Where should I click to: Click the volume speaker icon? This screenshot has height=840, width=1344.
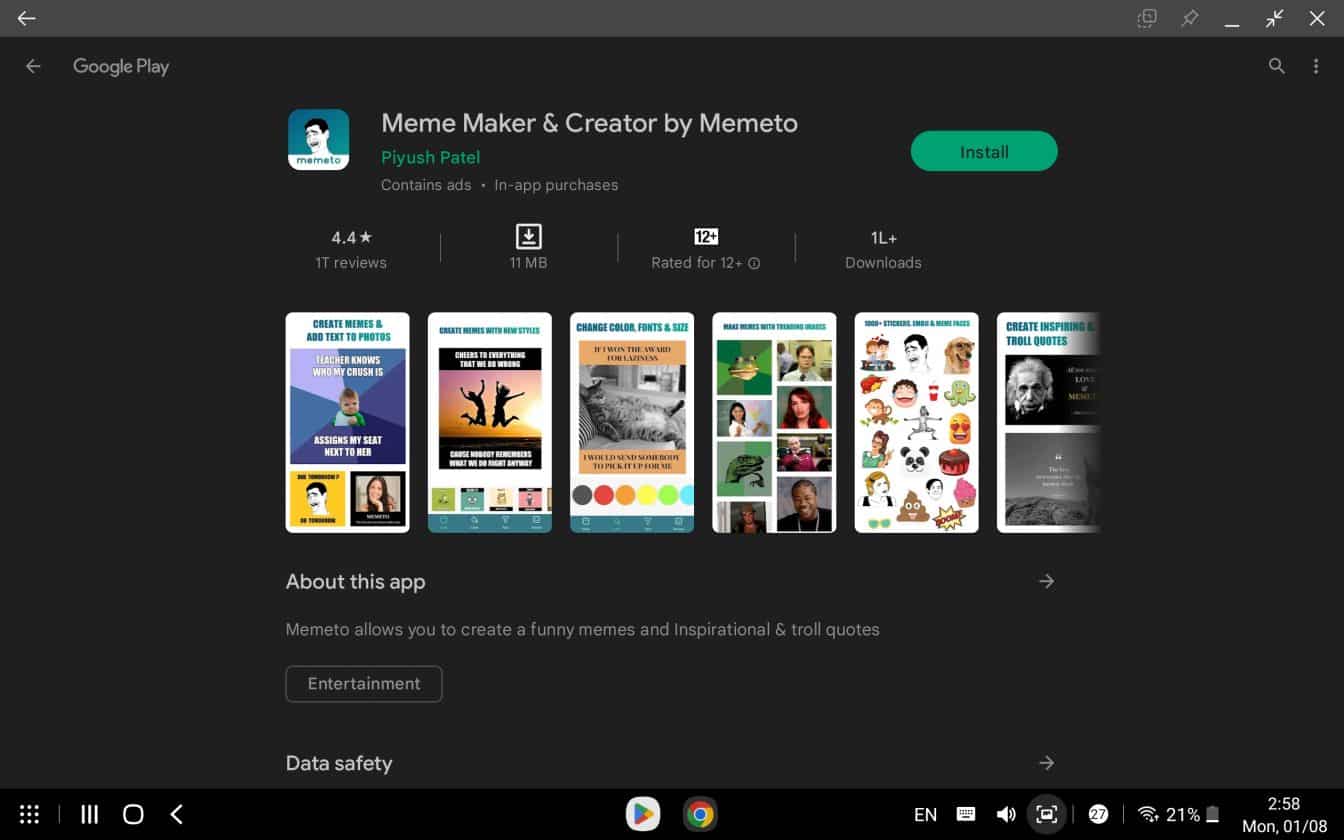[x=1007, y=814]
